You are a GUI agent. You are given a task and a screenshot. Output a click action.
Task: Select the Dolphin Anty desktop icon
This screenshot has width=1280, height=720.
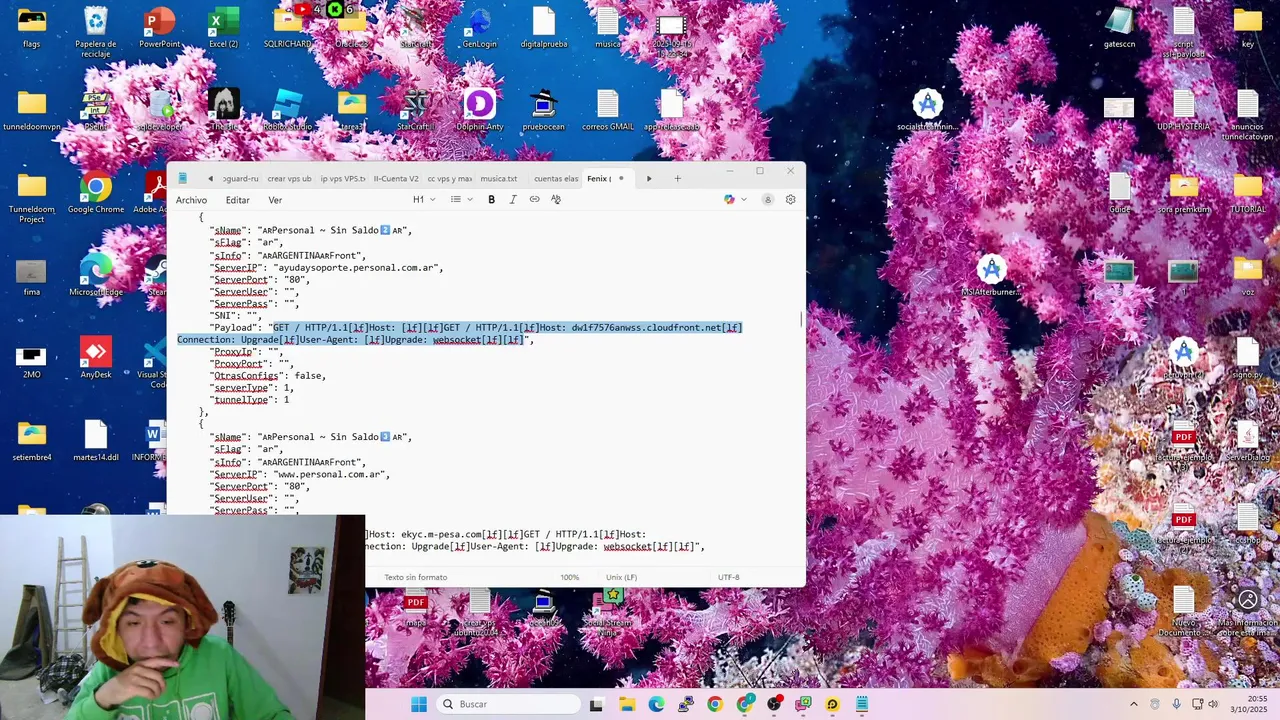tap(480, 111)
